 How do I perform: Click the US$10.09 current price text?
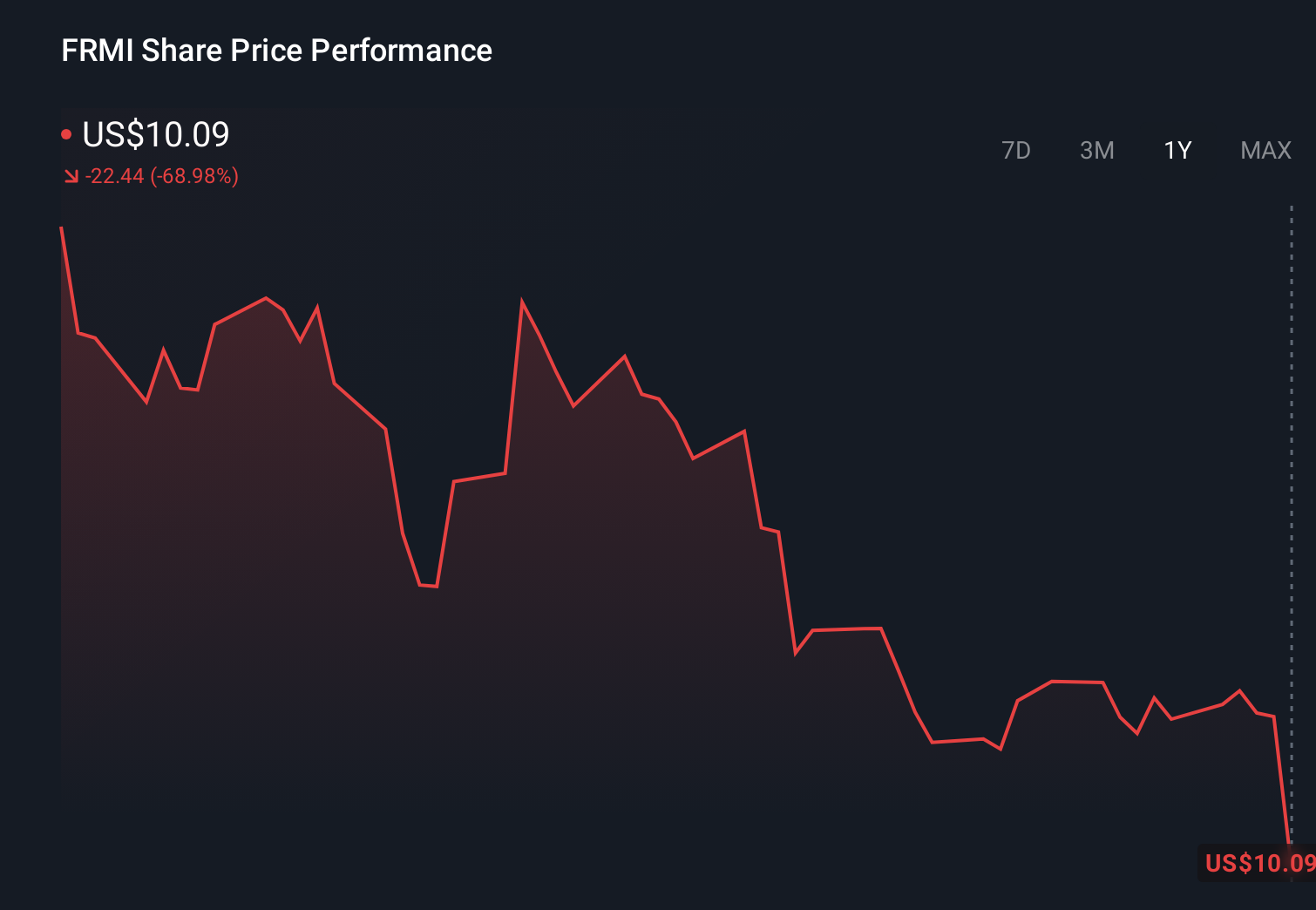click(x=155, y=135)
